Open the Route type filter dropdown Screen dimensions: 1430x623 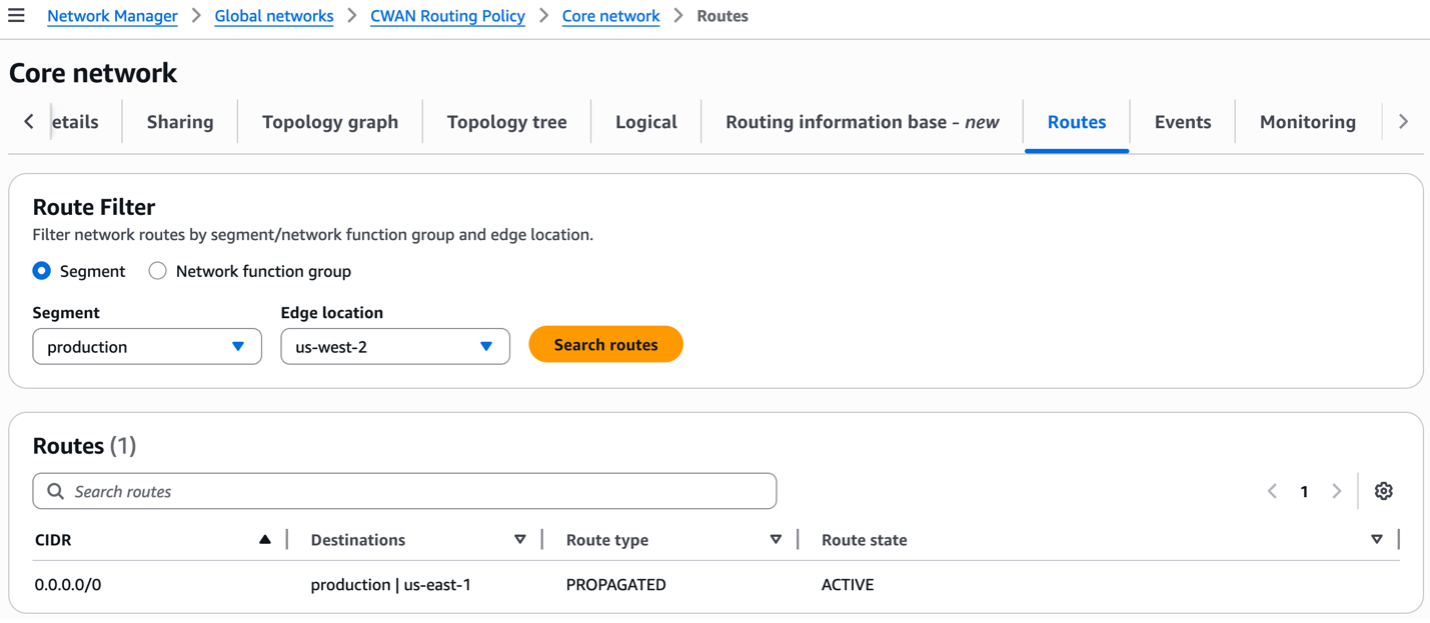click(x=776, y=538)
